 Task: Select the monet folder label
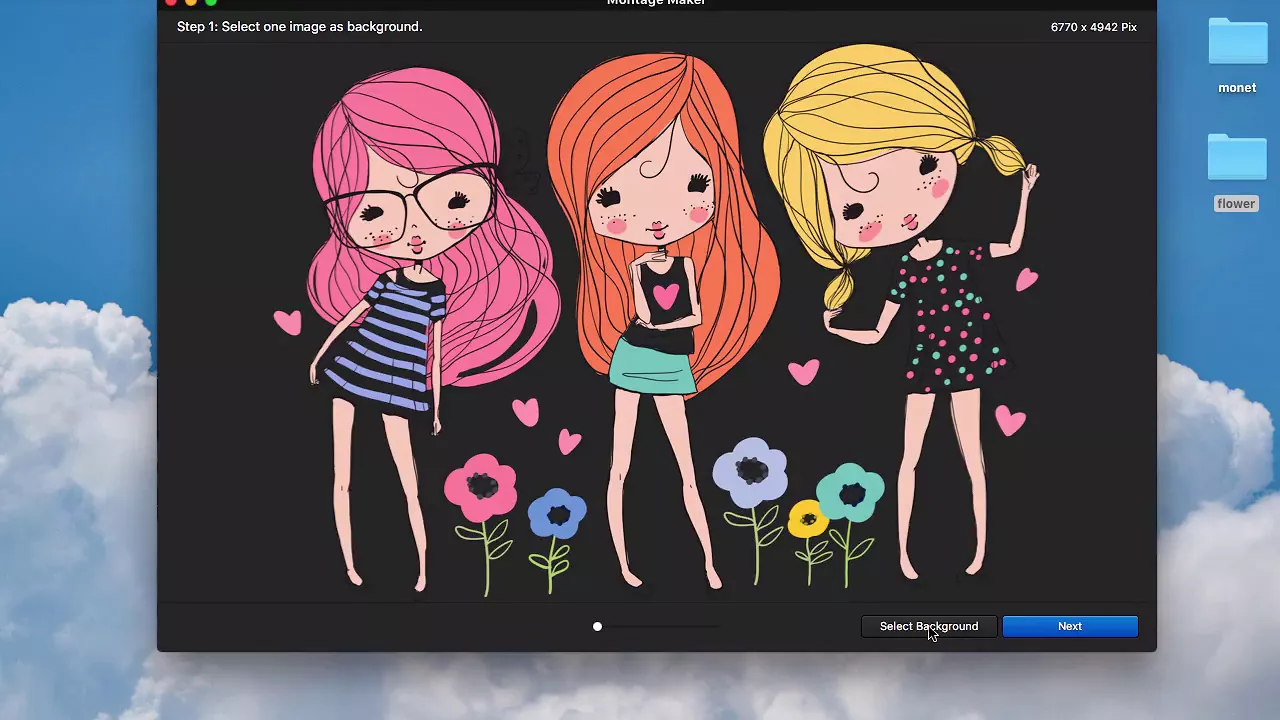[1237, 88]
